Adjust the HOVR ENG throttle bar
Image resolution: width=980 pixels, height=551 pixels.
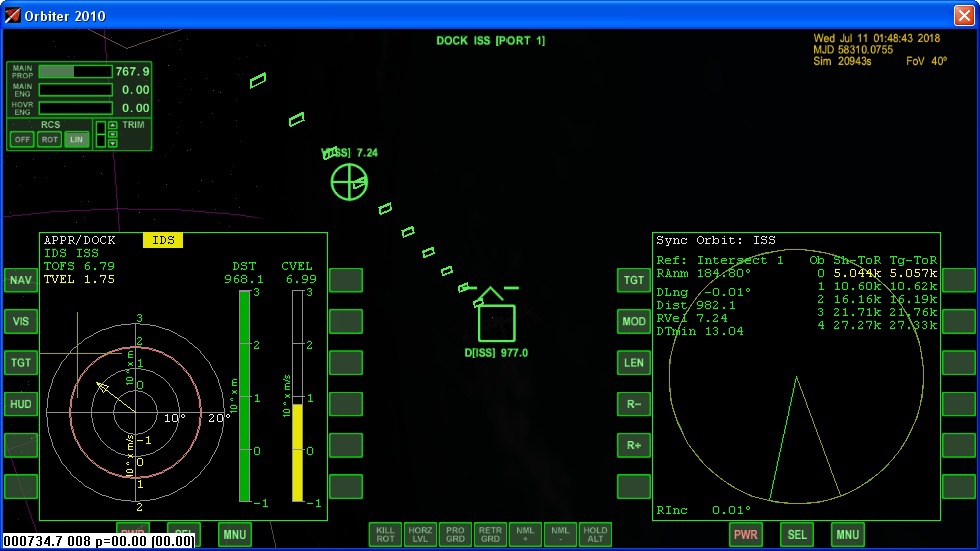[x=76, y=108]
